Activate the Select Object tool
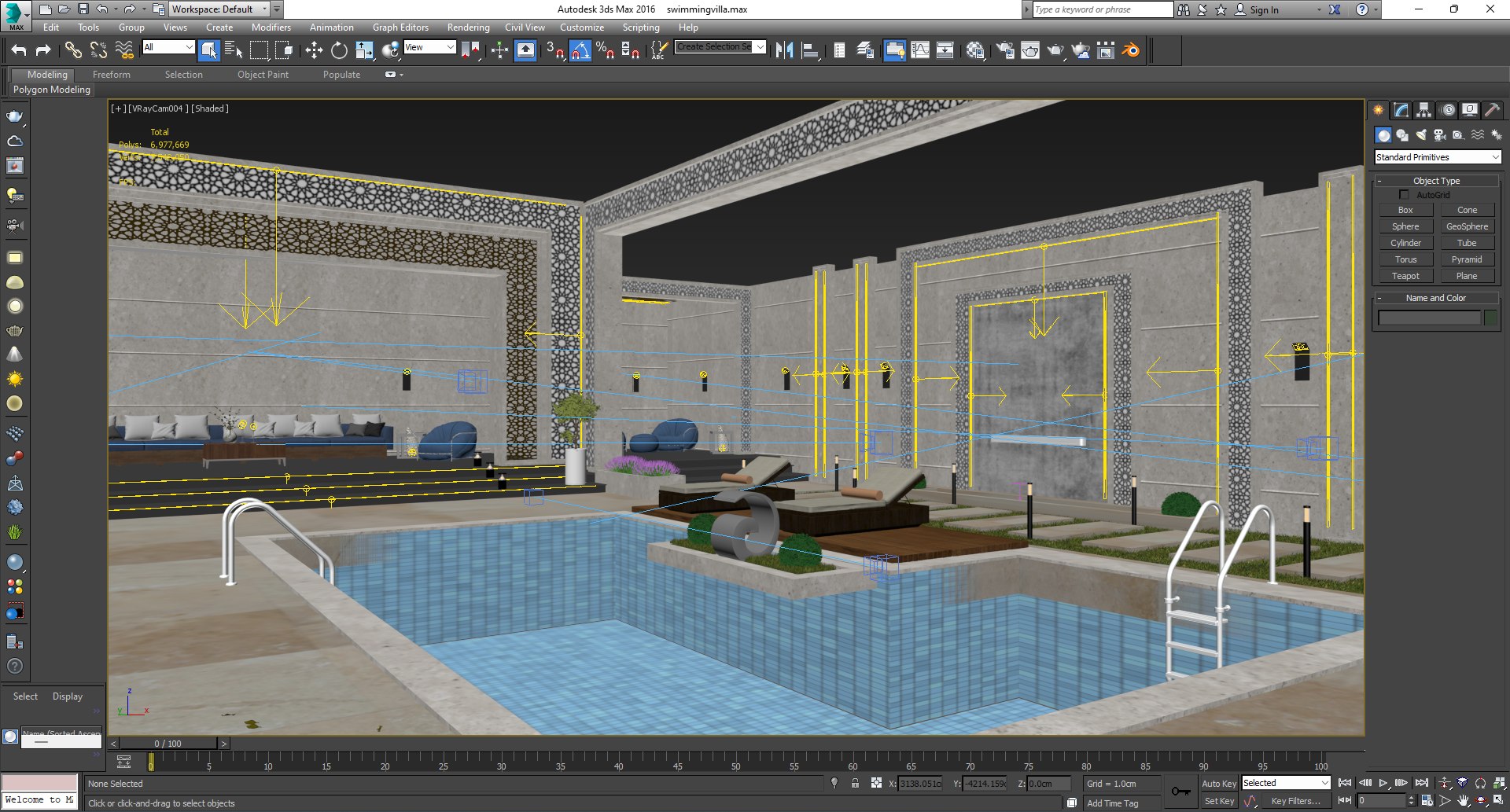 [208, 50]
